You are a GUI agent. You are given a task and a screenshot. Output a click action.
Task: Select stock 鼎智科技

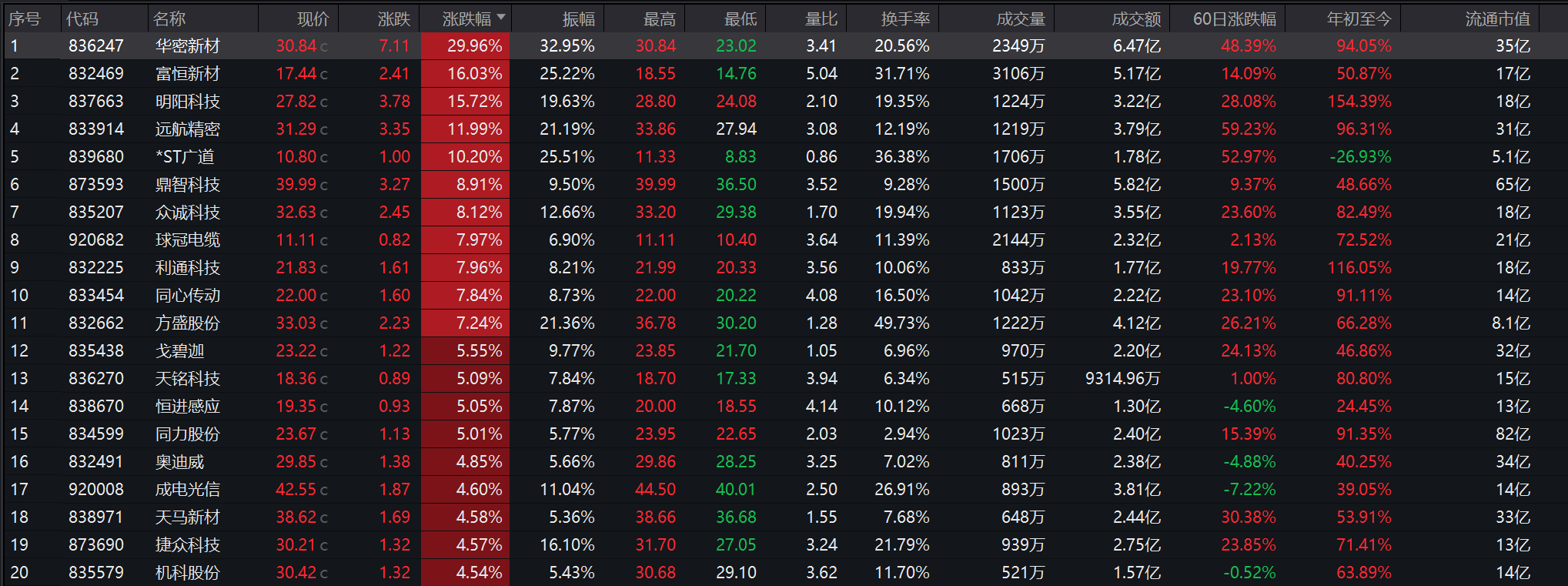pos(188,185)
